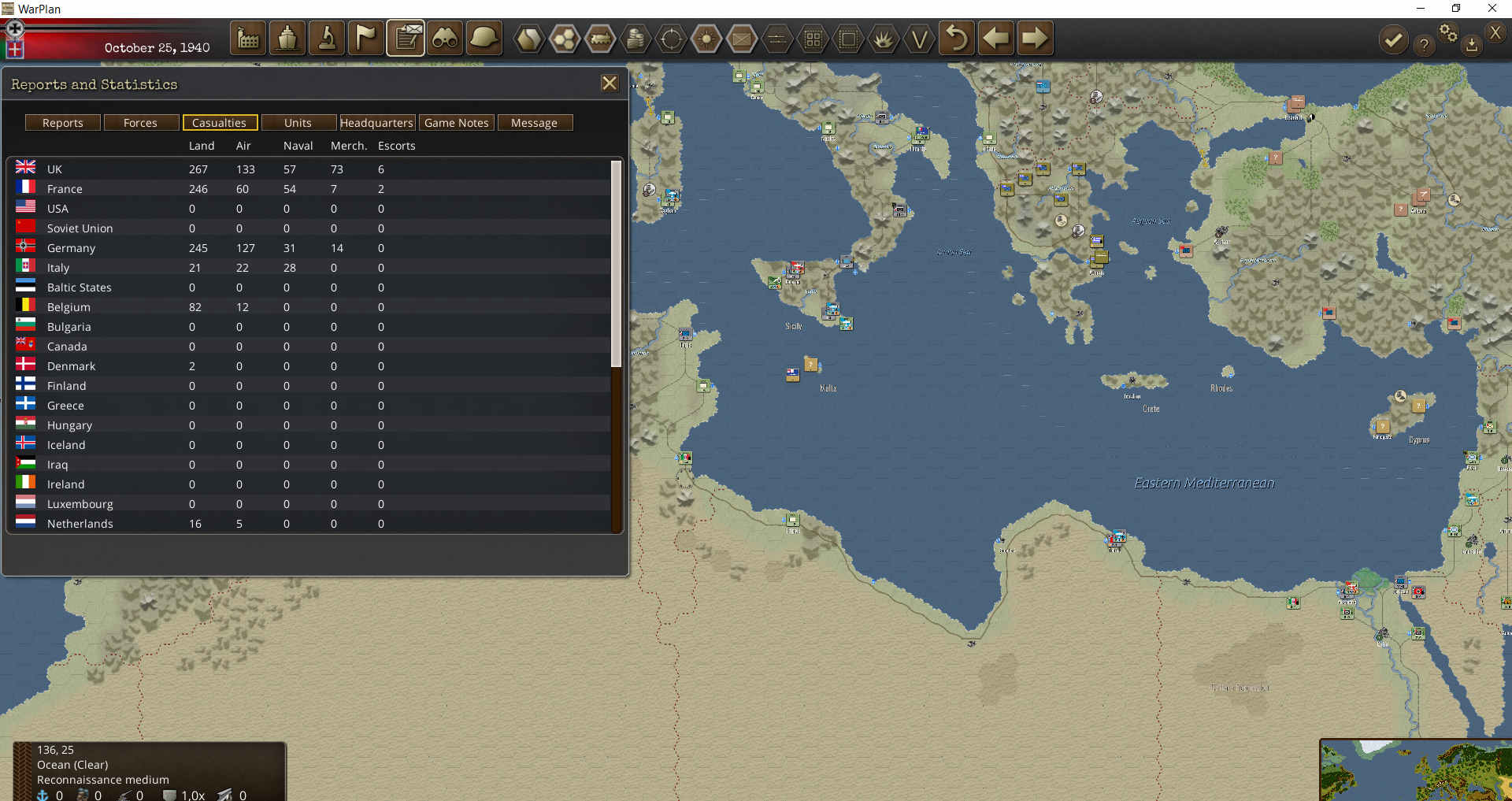Screen dimensions: 1512x801
Task: Click the Sicily label on map
Action: pos(794,326)
